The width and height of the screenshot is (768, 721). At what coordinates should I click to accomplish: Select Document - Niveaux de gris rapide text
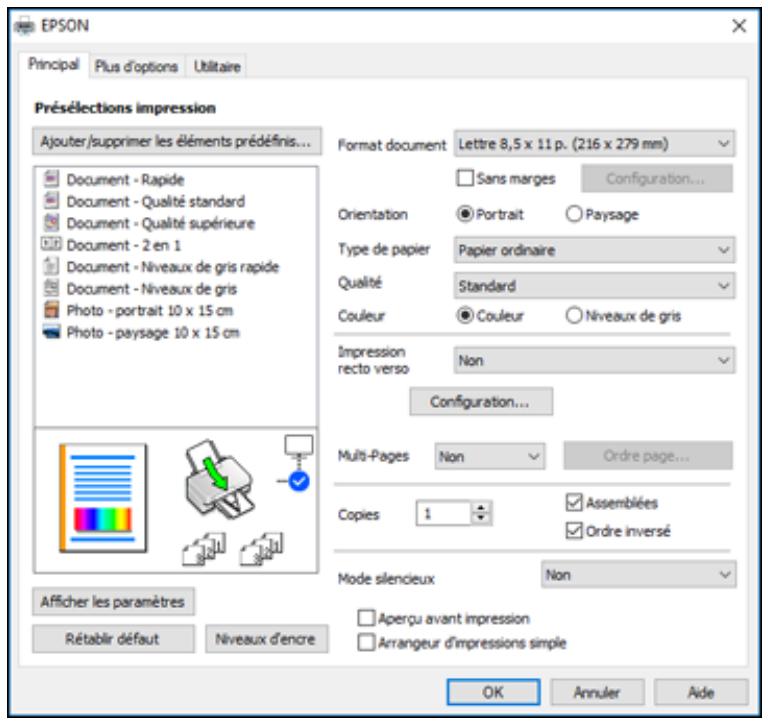173,267
